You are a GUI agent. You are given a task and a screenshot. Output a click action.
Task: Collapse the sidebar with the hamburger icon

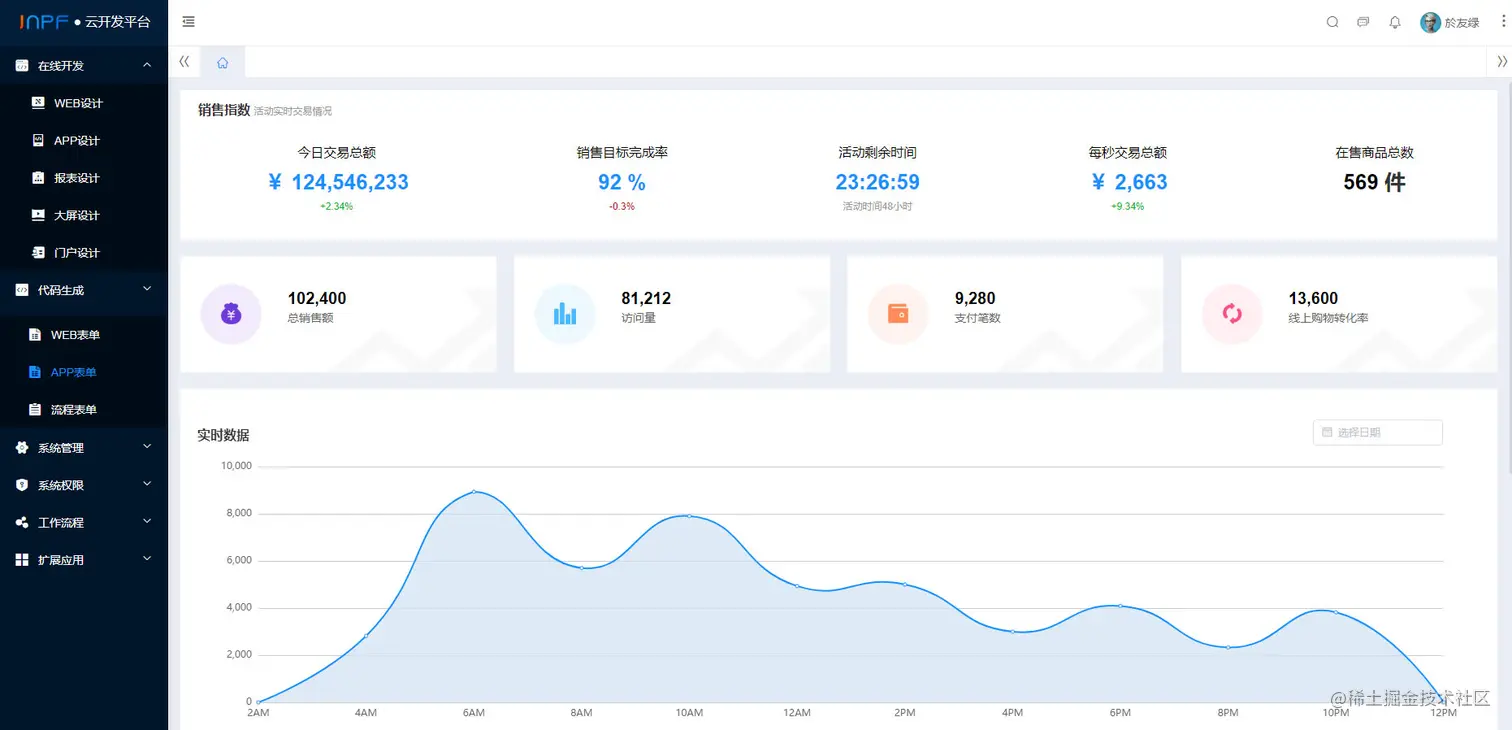pyautogui.click(x=189, y=22)
